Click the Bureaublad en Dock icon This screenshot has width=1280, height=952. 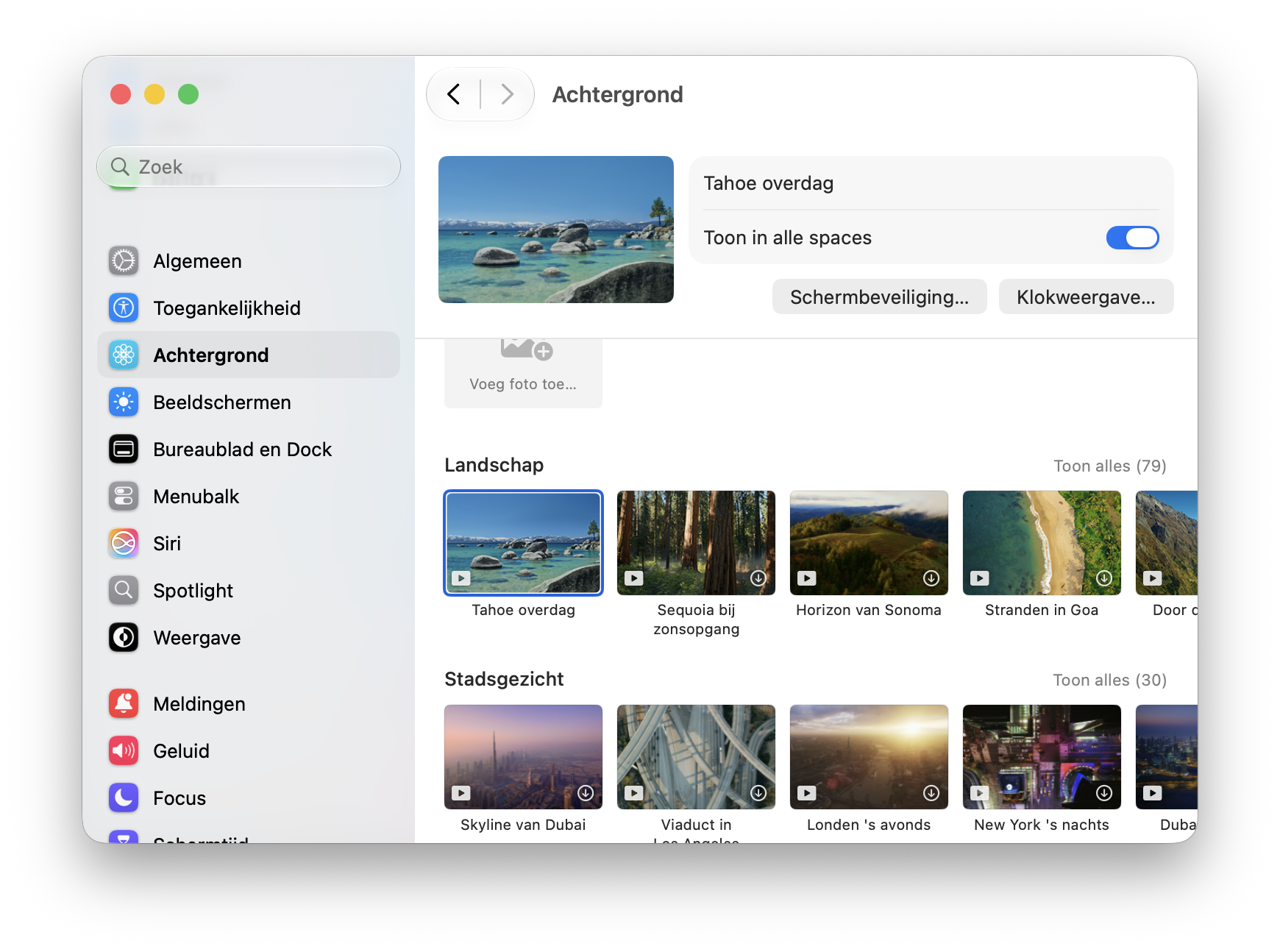(124, 450)
